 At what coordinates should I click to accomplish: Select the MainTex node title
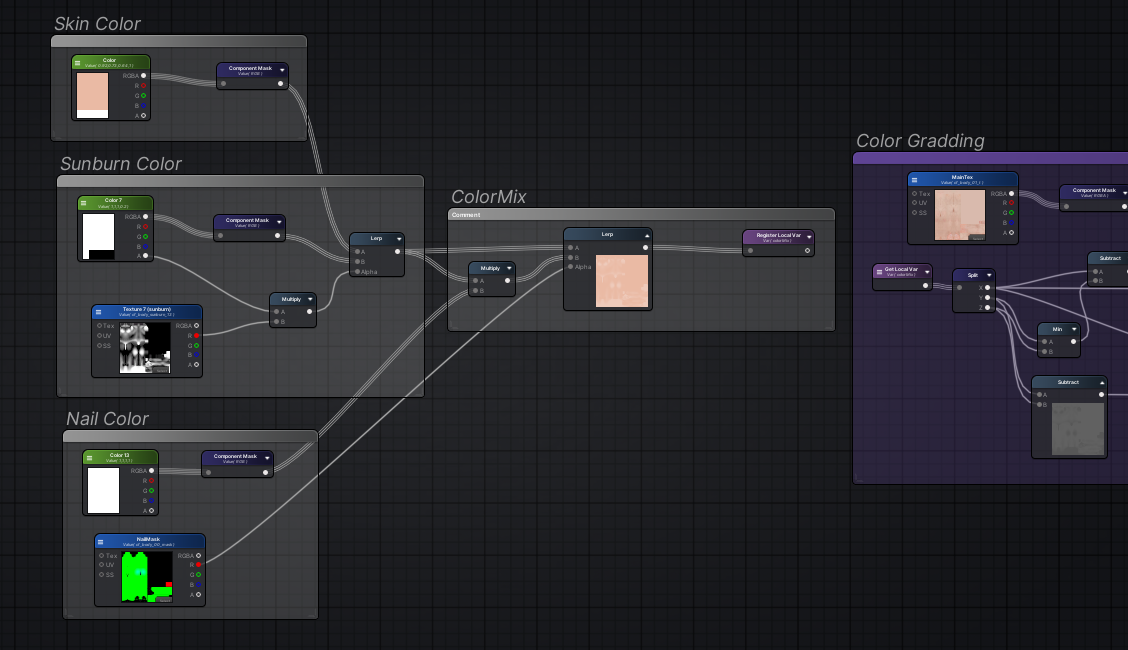[x=962, y=177]
